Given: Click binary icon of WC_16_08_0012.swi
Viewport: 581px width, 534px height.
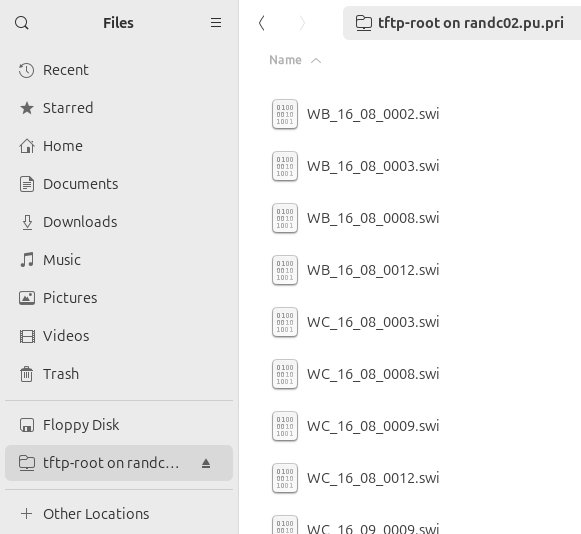Looking at the screenshot, I should (x=285, y=478).
